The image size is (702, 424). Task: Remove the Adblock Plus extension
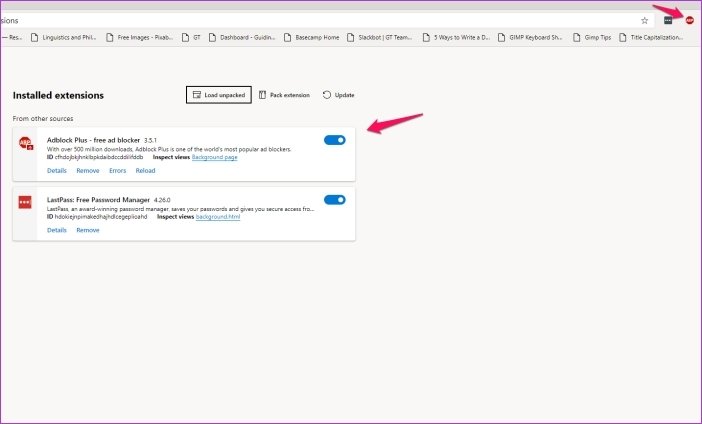(88, 171)
